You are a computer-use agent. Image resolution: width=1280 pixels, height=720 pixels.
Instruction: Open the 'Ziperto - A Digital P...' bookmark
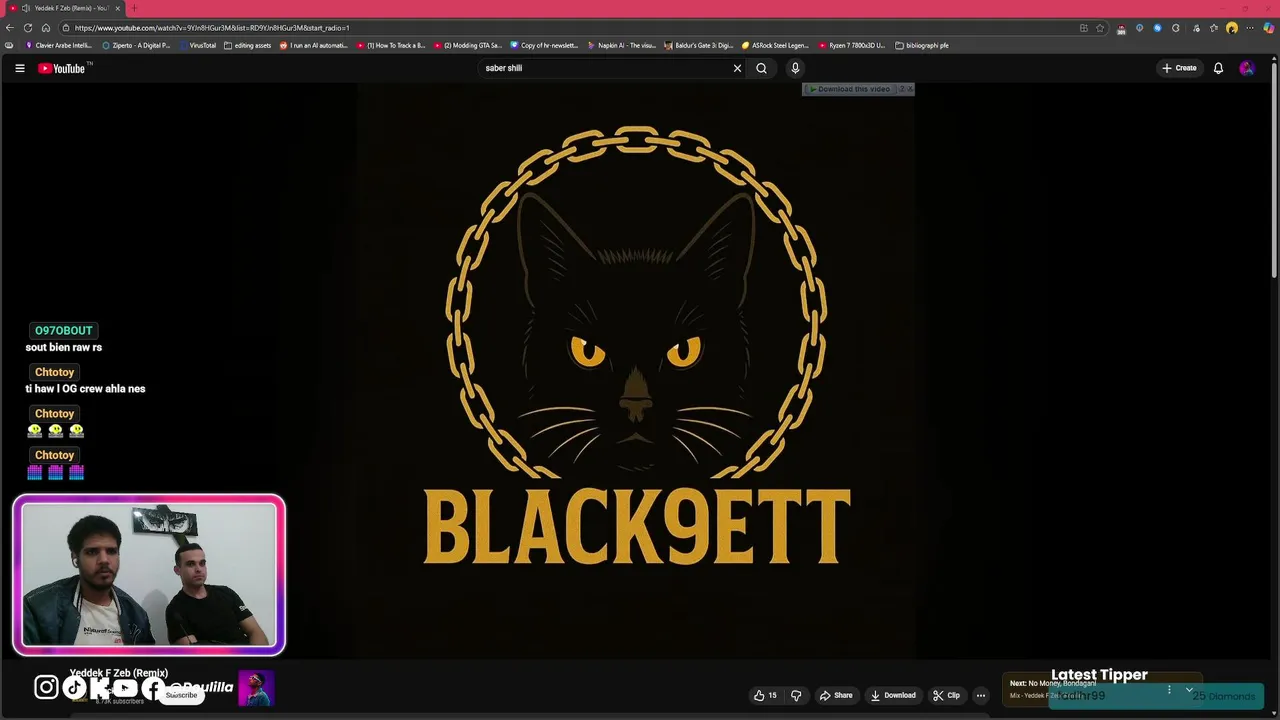pos(136,45)
